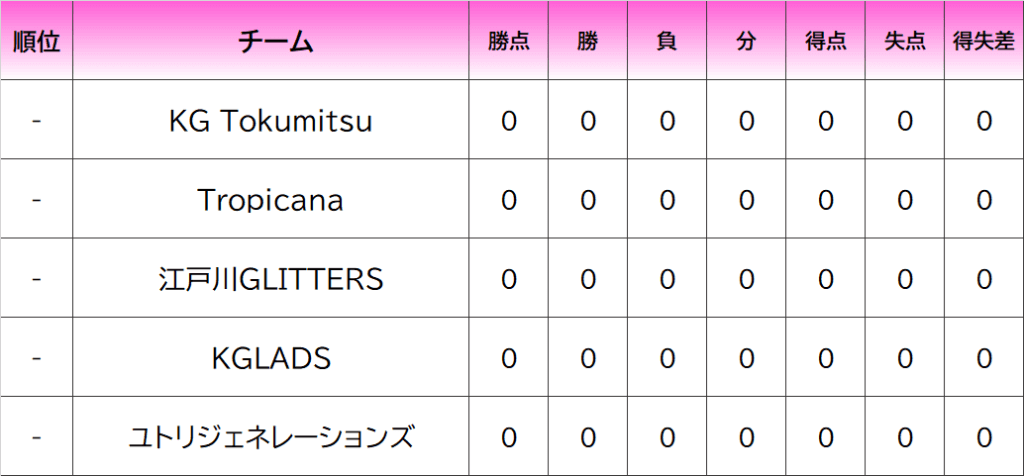Click the 分 column header
This screenshot has height=476, width=1024.
pyautogui.click(x=746, y=42)
